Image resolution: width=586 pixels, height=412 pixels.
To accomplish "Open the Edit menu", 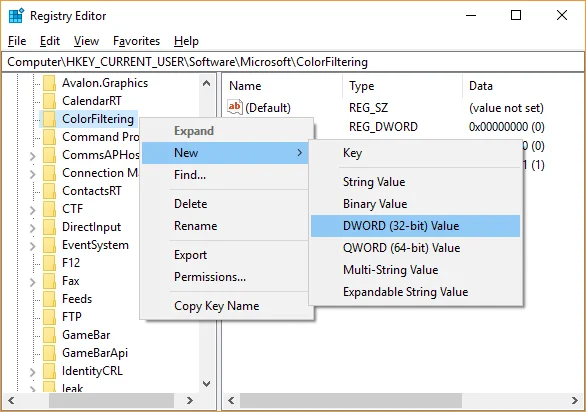I will pyautogui.click(x=50, y=41).
